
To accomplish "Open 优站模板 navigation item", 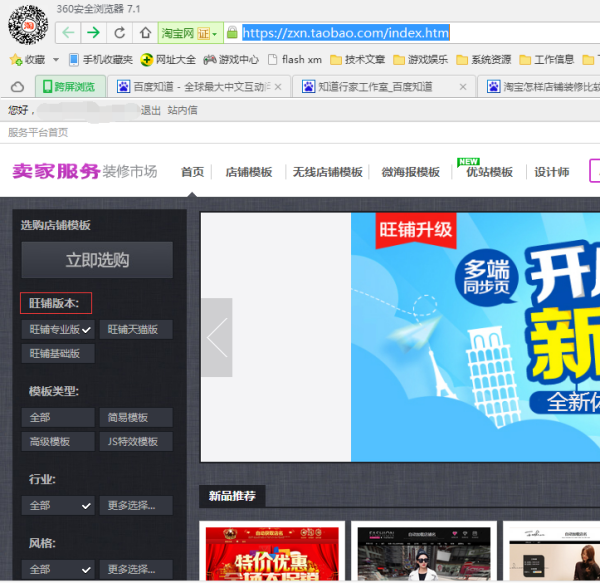I will tap(489, 172).
